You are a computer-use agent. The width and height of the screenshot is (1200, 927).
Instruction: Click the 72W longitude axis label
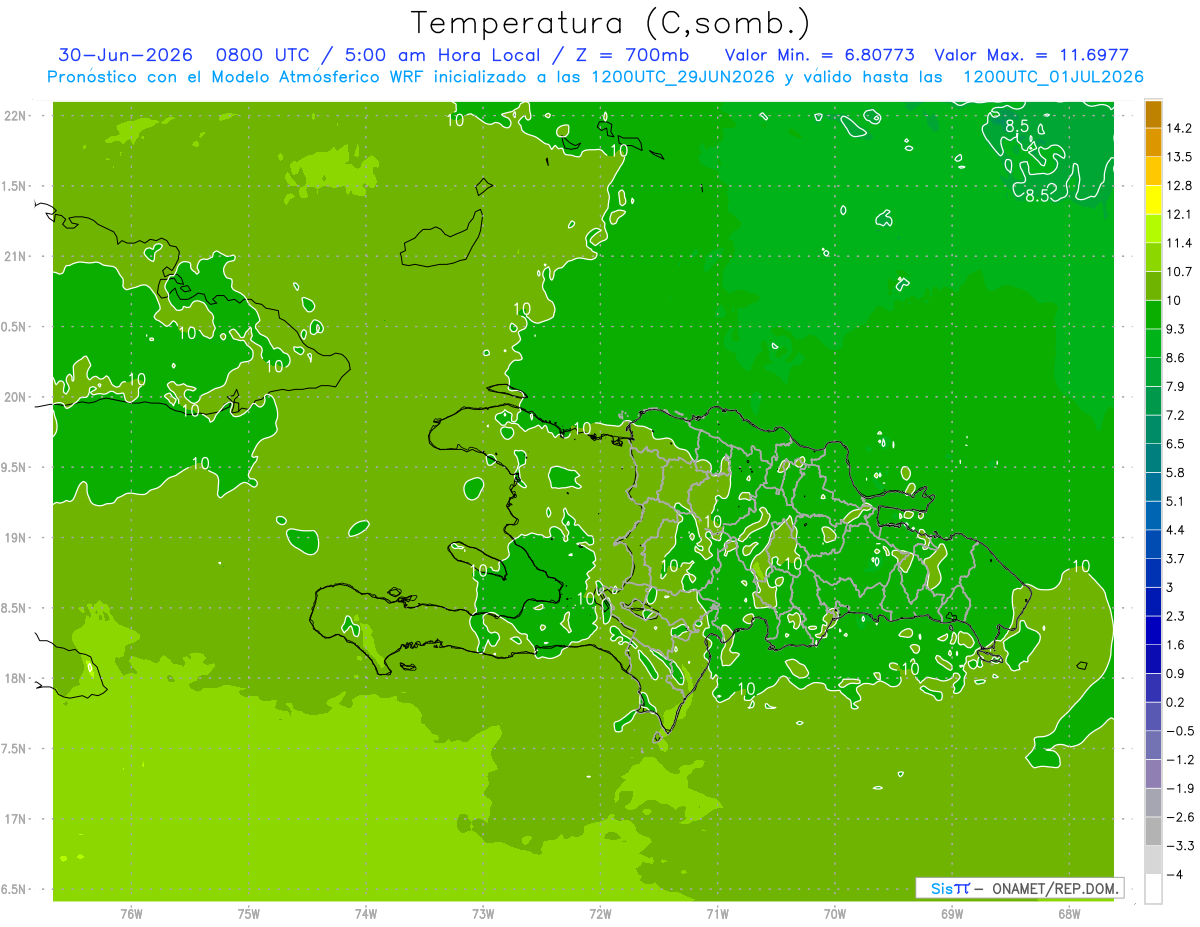pyautogui.click(x=600, y=913)
